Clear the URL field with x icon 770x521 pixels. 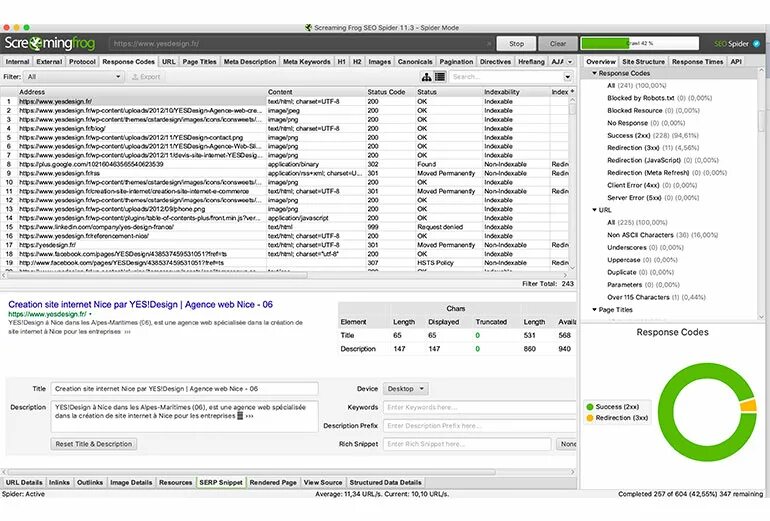tap(489, 44)
